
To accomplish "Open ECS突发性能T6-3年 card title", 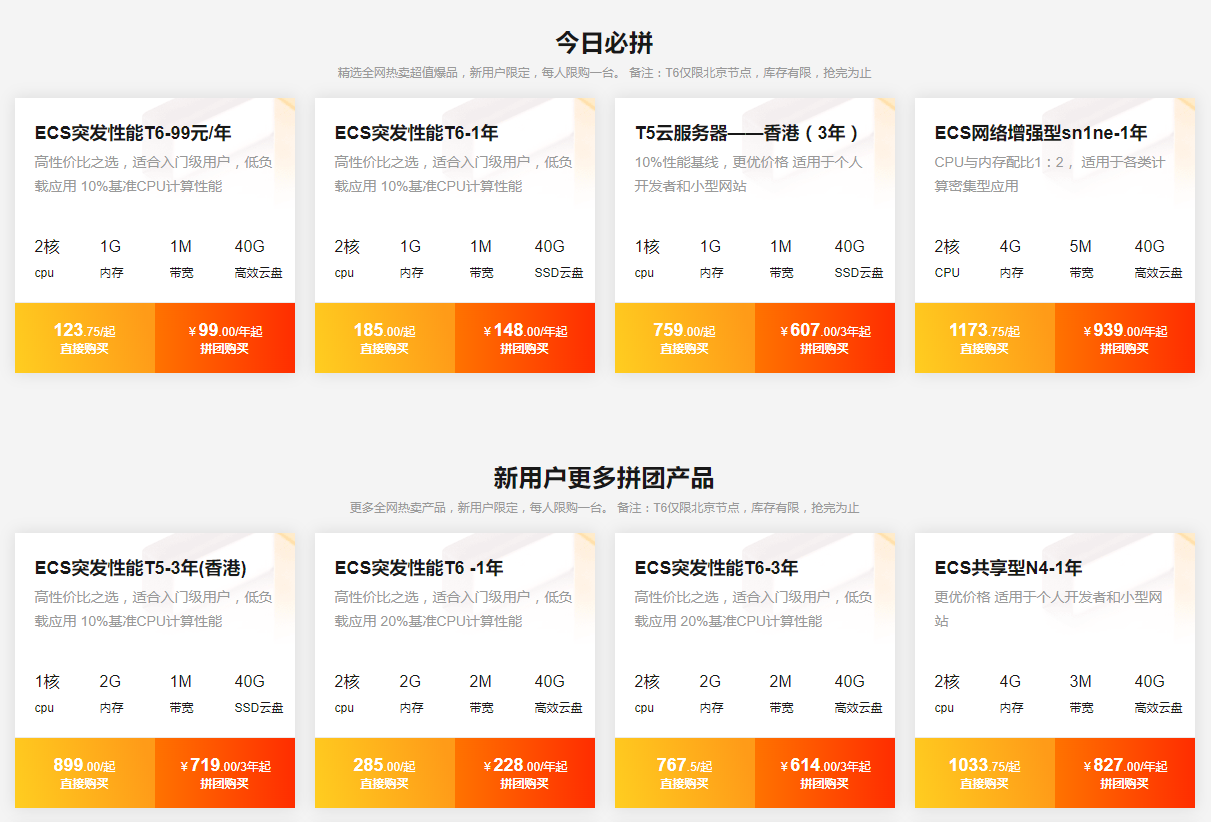I will pyautogui.click(x=716, y=568).
